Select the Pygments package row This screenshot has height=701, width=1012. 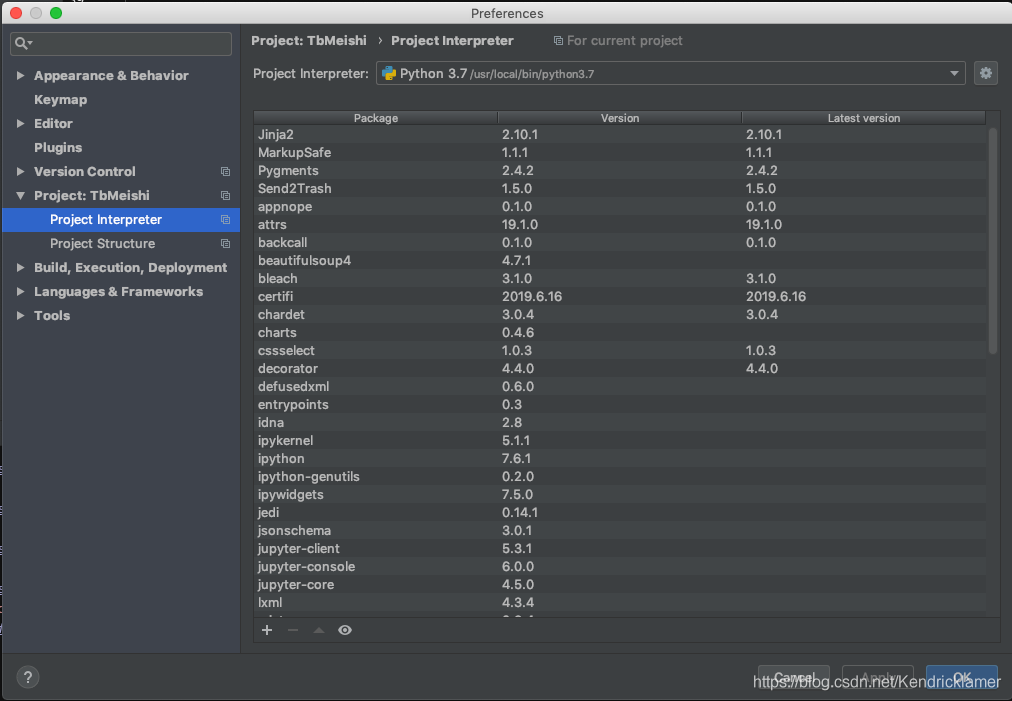620,170
